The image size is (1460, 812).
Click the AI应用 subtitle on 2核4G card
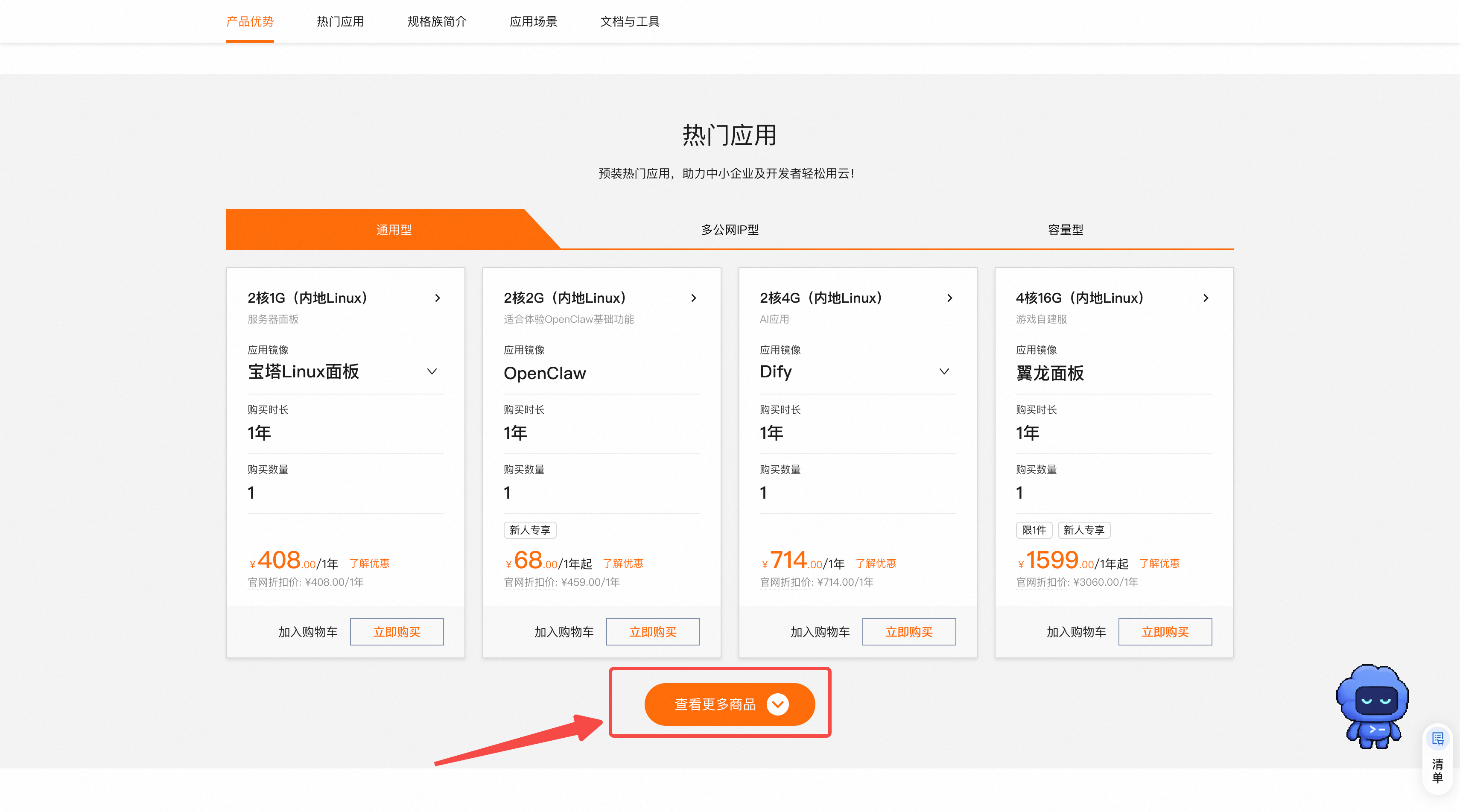coord(774,320)
